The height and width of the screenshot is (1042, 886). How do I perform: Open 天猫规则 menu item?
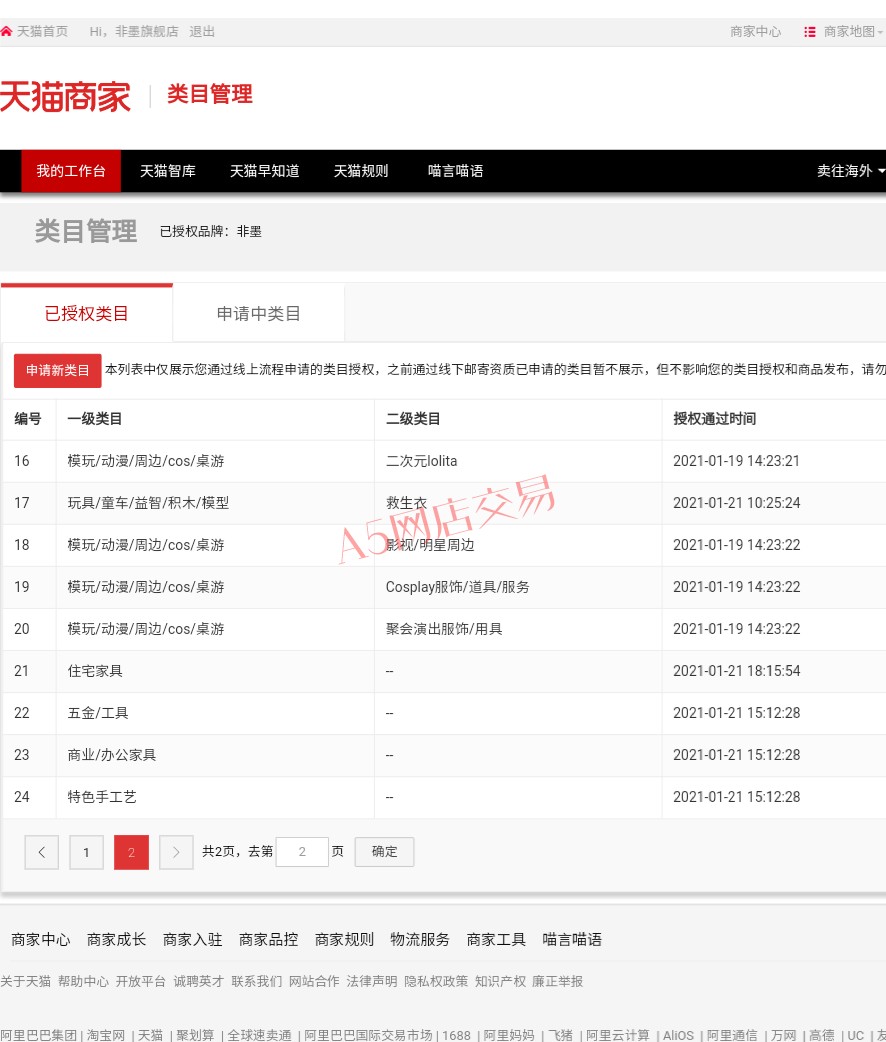tap(361, 171)
